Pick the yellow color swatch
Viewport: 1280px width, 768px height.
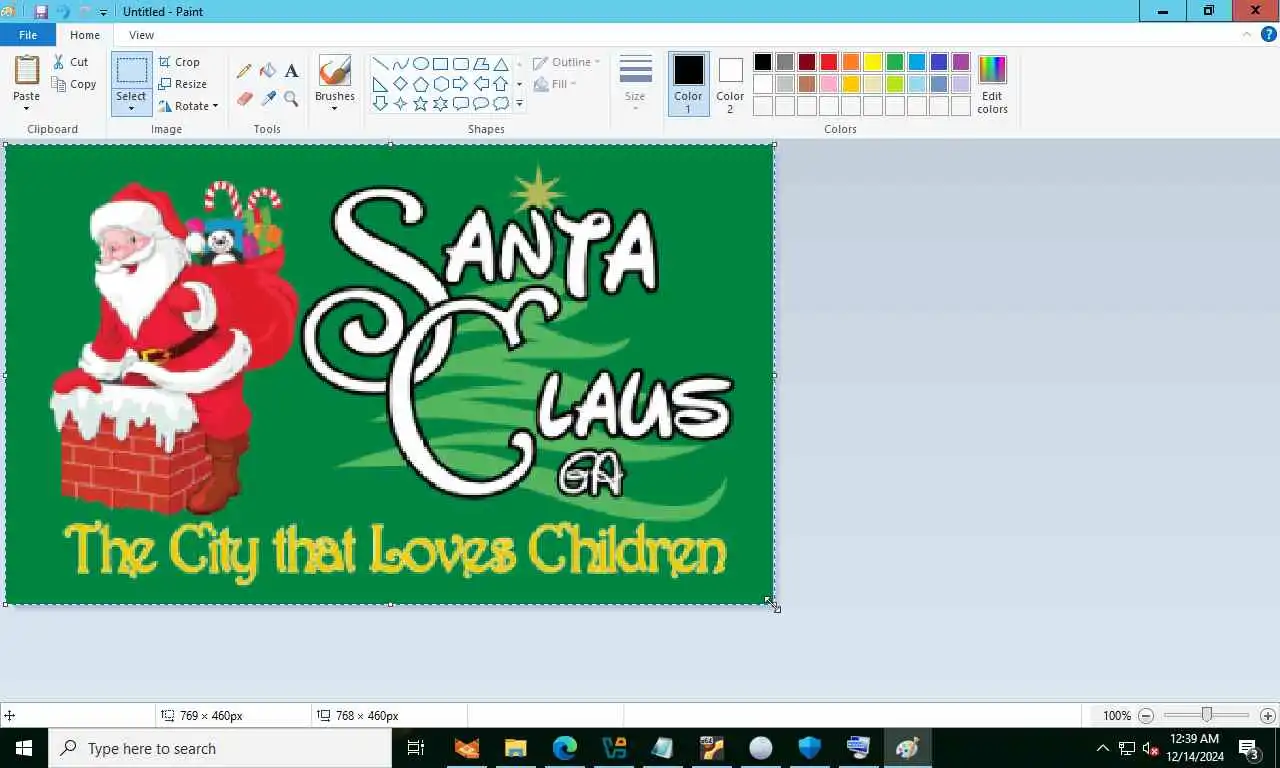(873, 62)
